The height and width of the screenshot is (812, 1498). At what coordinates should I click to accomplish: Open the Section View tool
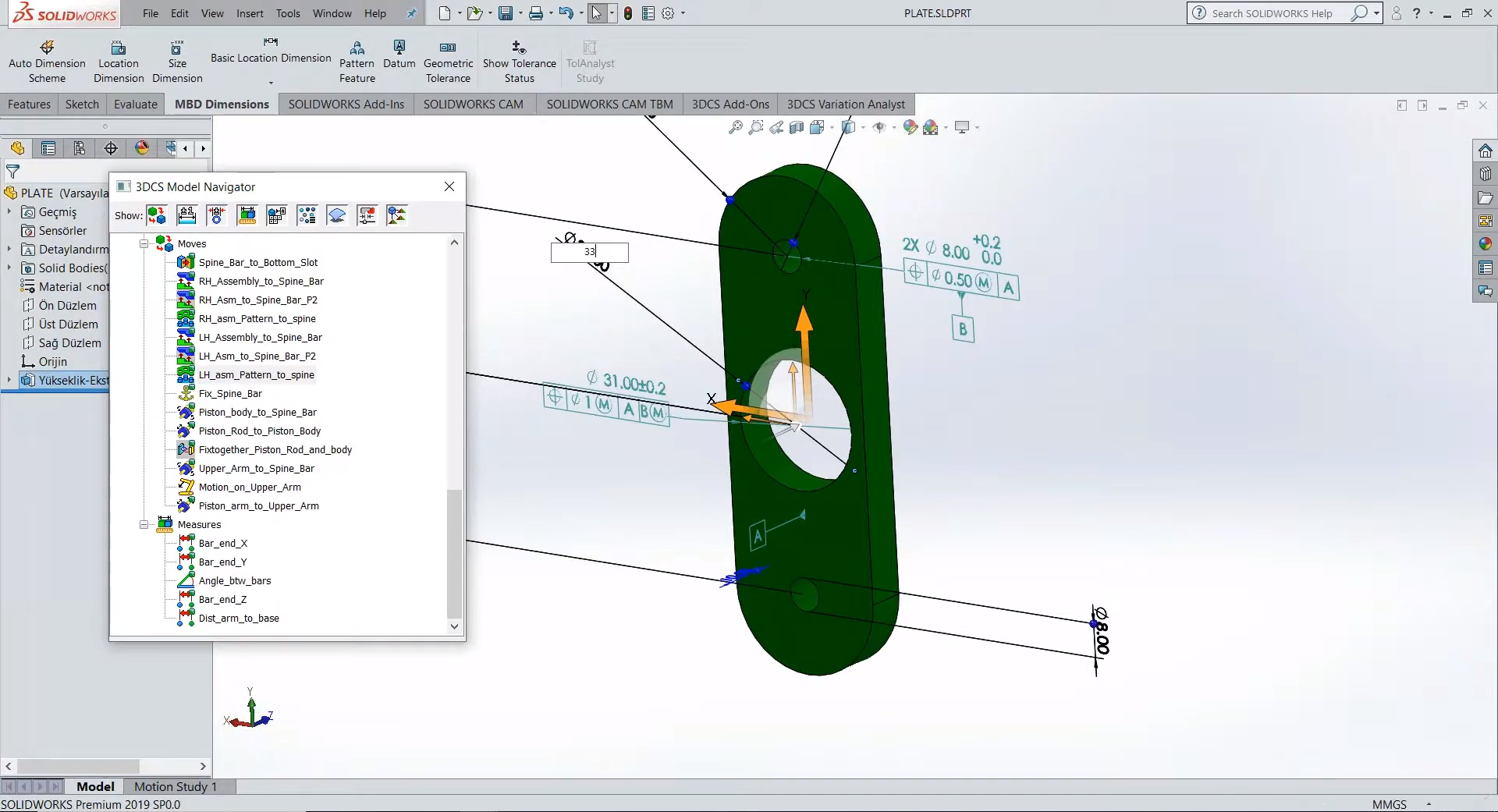797,127
